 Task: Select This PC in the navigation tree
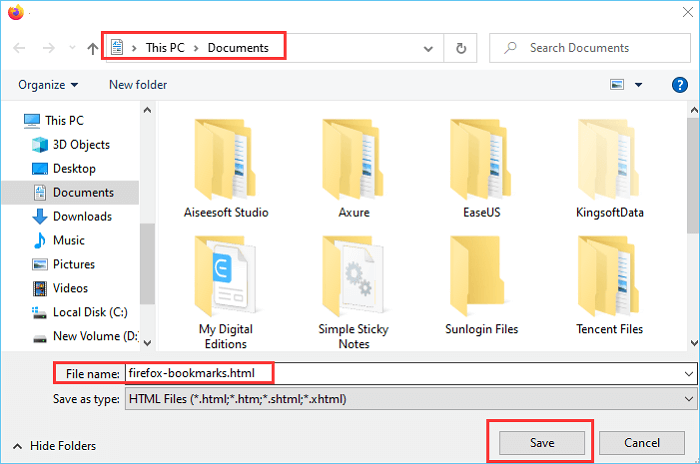click(64, 121)
